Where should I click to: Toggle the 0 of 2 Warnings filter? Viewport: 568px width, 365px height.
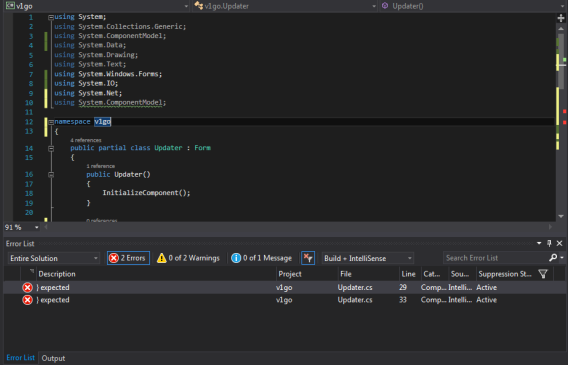188,258
